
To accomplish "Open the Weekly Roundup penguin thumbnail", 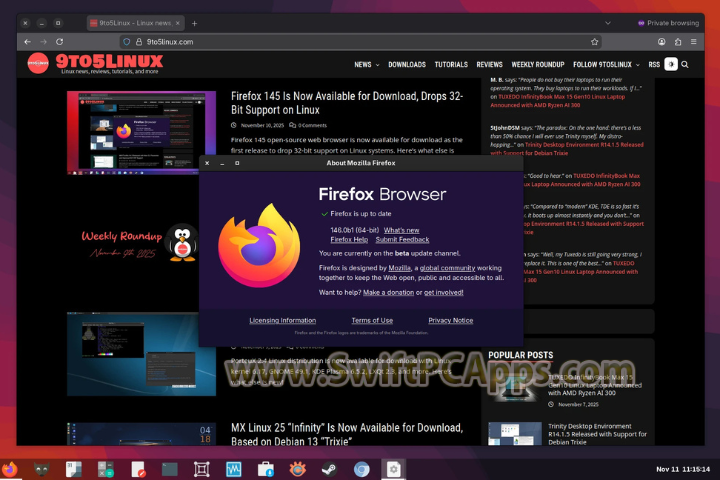I will (140, 243).
